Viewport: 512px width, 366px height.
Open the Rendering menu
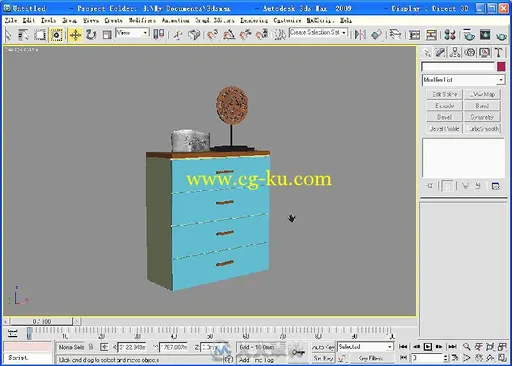tap(254, 21)
